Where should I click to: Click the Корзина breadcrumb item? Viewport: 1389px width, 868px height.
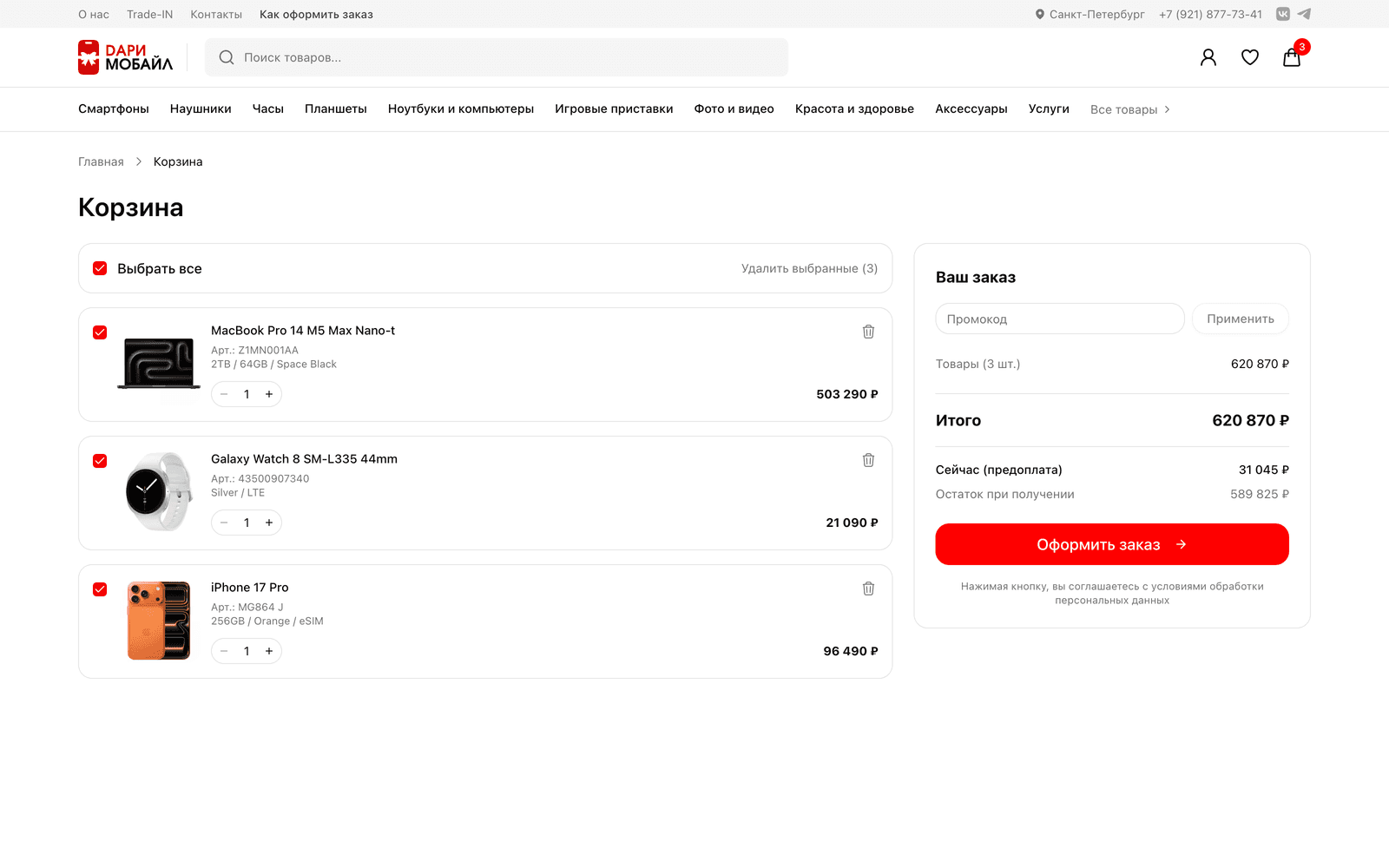[178, 161]
